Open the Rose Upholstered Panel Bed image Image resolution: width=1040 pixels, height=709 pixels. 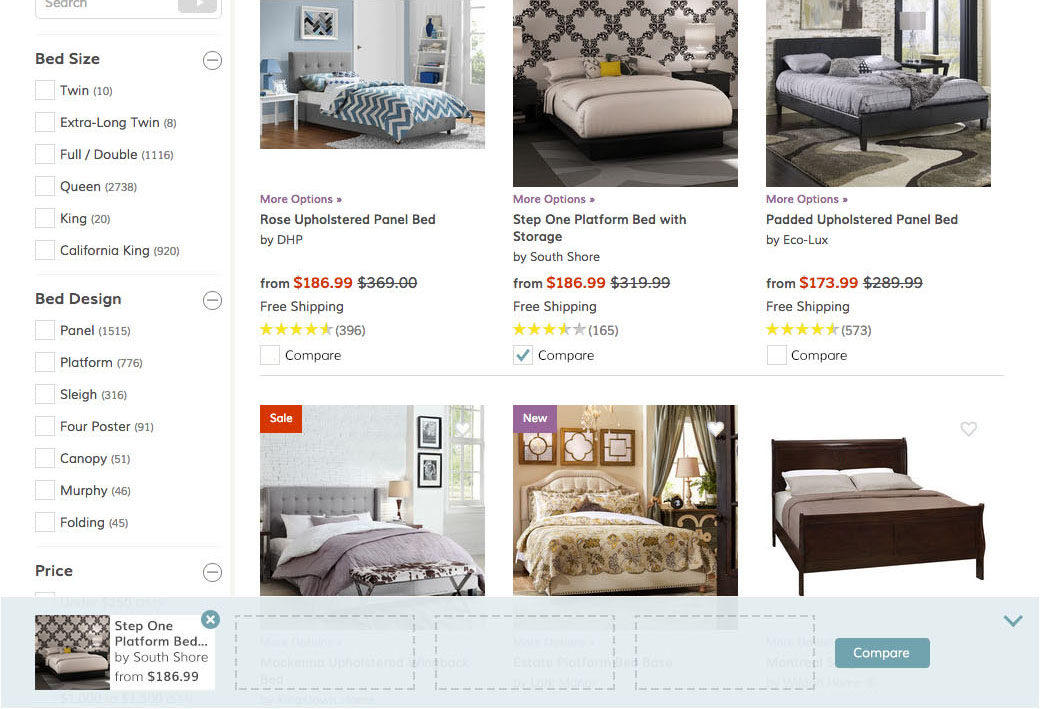372,74
